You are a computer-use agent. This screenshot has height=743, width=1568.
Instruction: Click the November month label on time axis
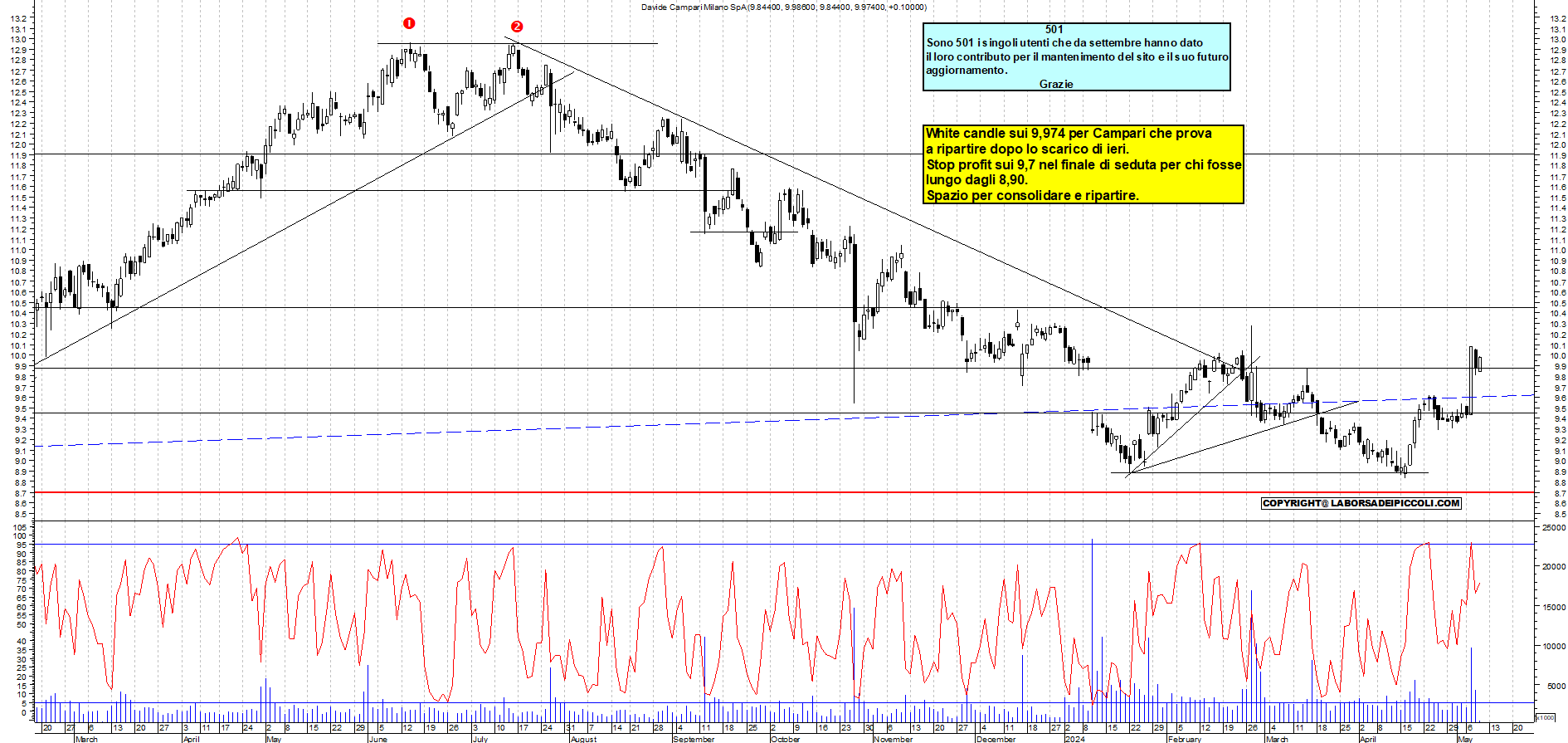tap(894, 739)
